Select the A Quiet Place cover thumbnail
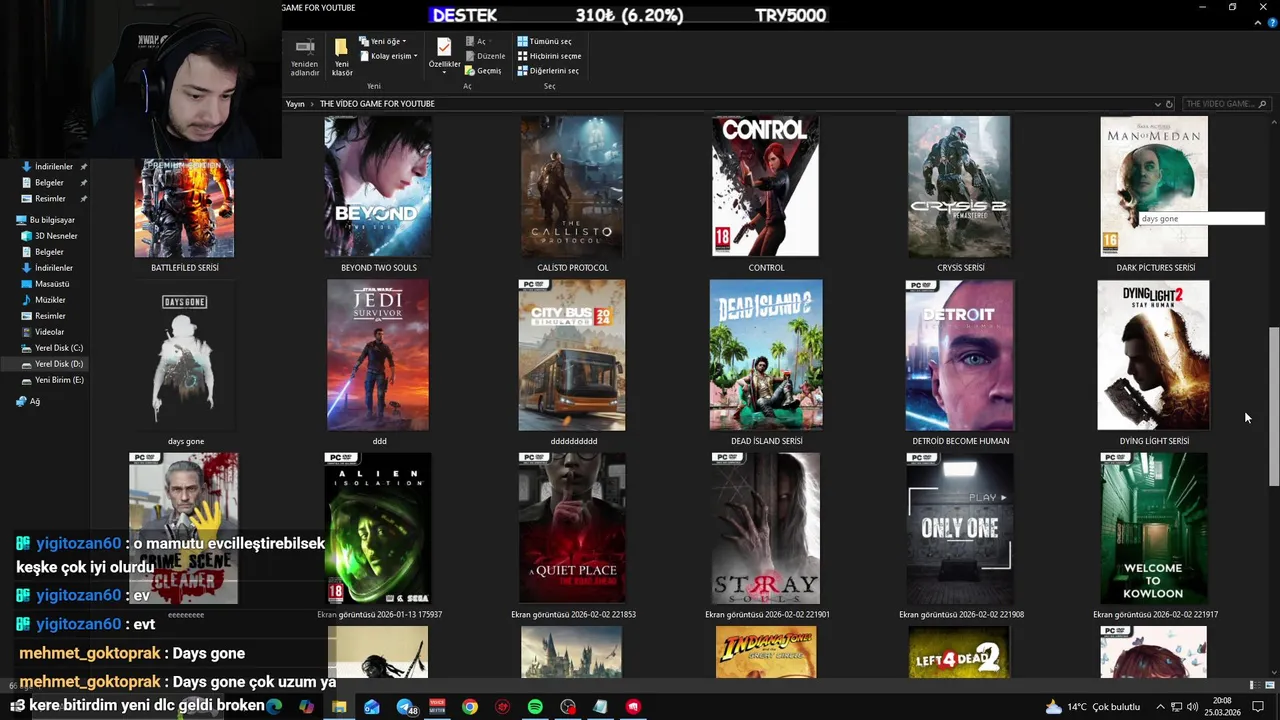 tap(572, 528)
